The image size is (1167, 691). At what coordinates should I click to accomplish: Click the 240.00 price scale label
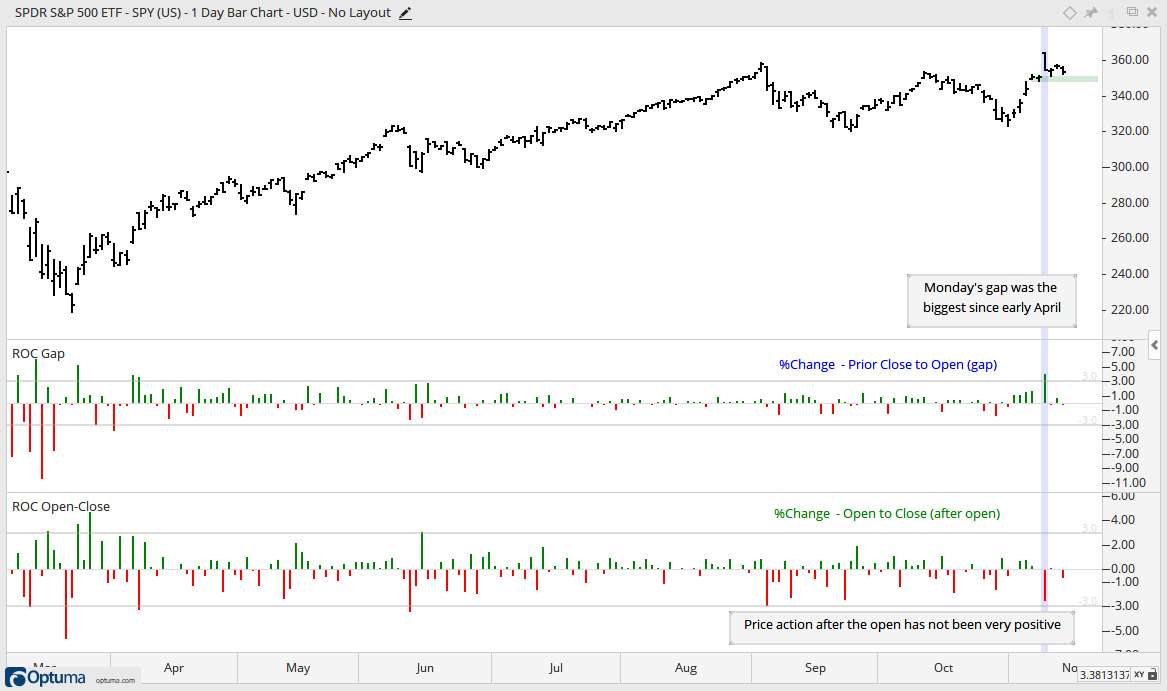1129,273
